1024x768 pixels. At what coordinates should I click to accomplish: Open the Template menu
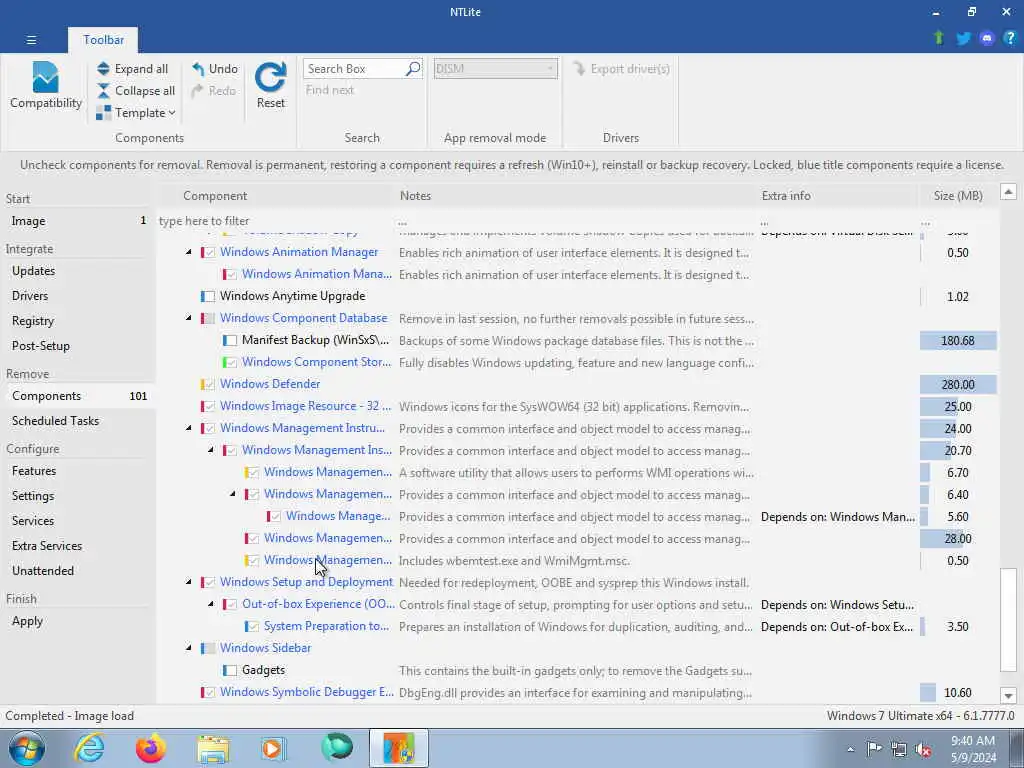(136, 113)
